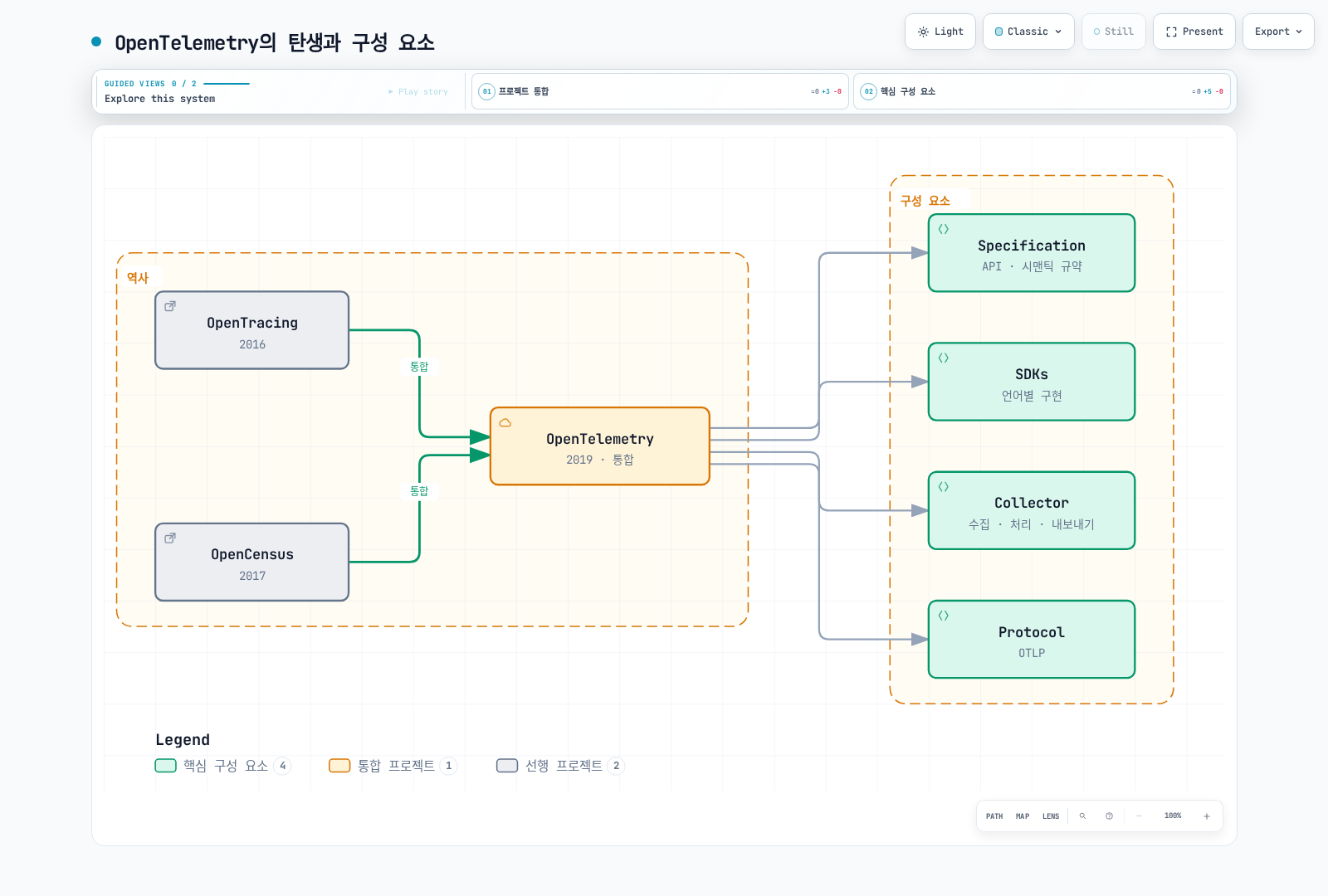
Task: Switch to MAP mode
Action: click(1023, 816)
